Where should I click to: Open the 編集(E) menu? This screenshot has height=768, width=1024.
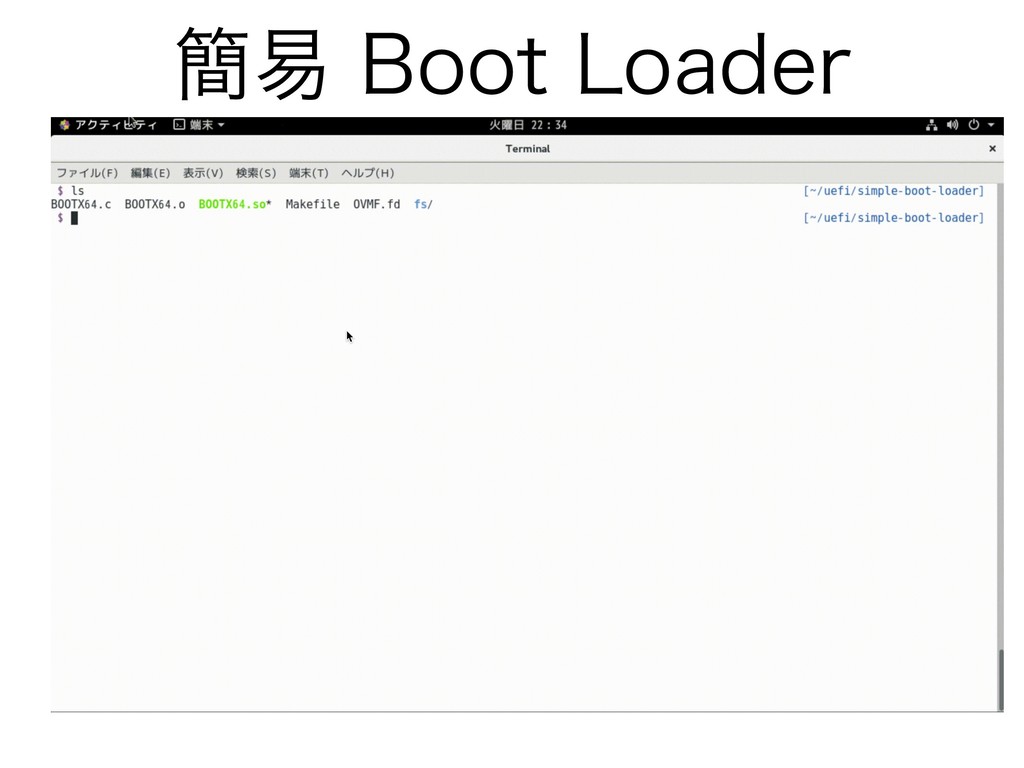[x=150, y=173]
